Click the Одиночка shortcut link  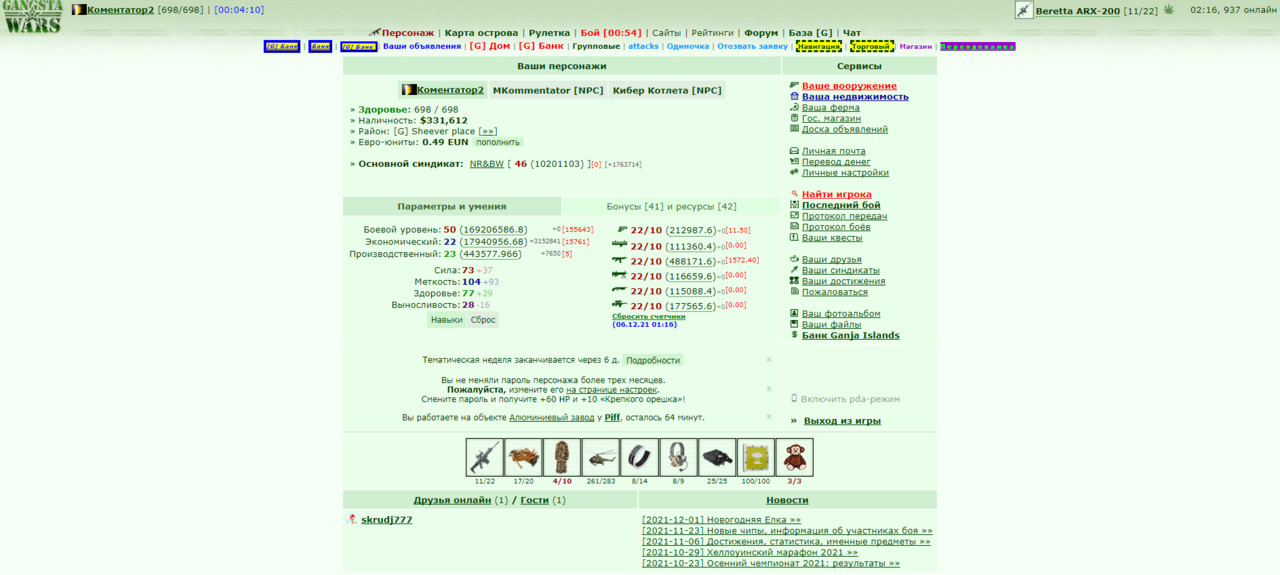coord(688,46)
